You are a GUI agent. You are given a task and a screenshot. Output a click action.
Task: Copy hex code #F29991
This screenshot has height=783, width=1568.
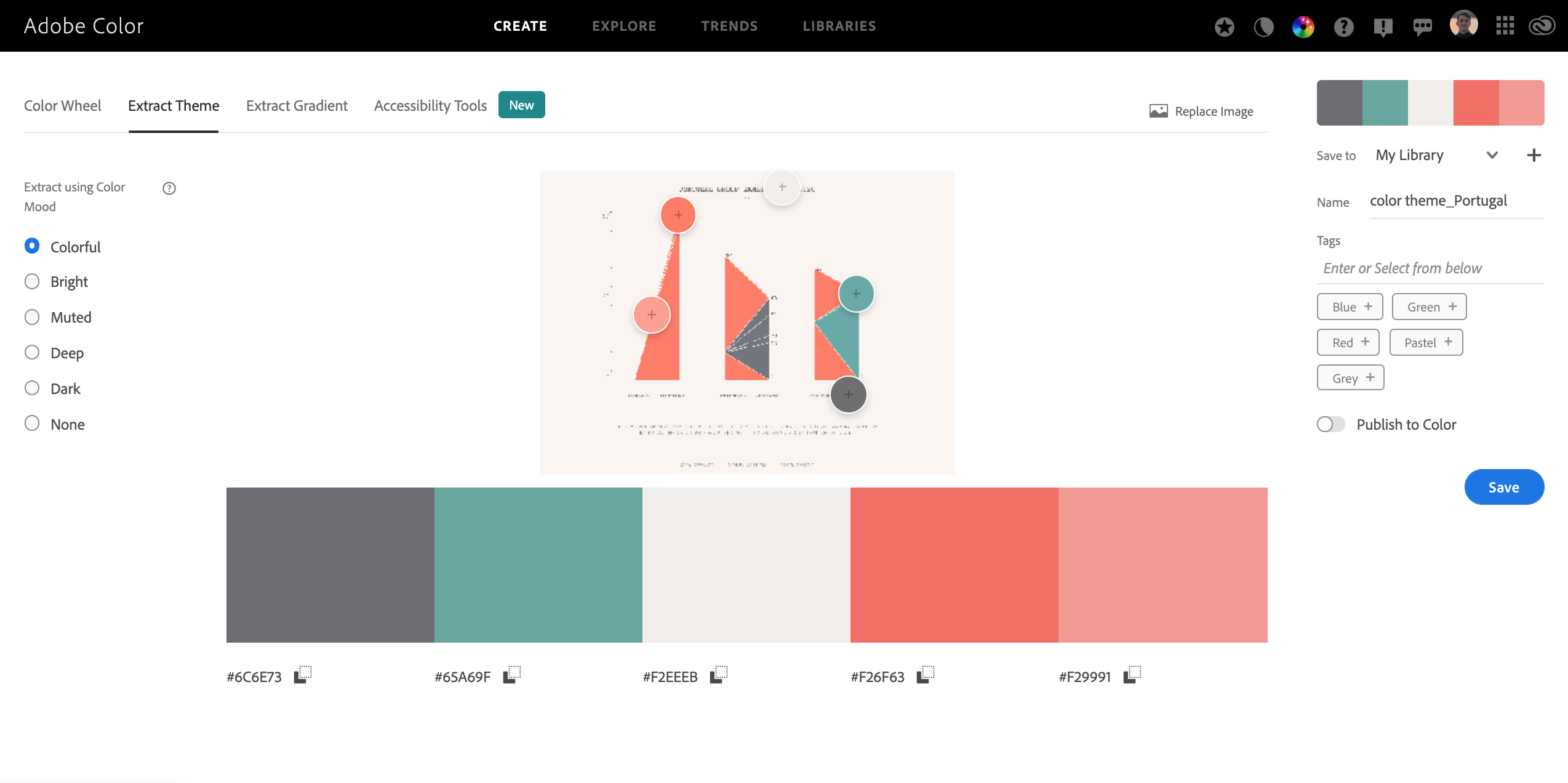(x=1132, y=675)
